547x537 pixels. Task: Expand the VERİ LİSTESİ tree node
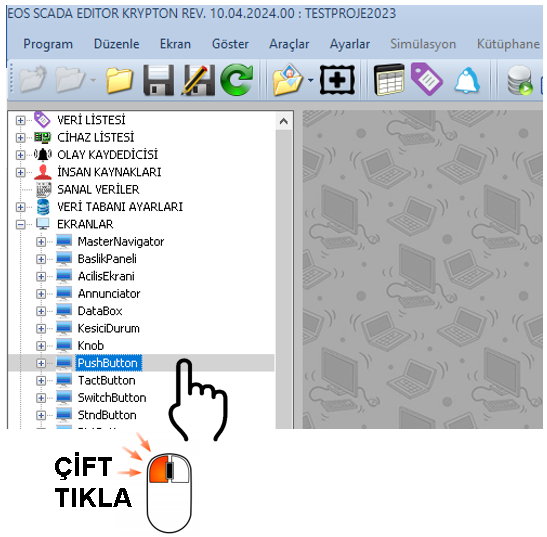click(20, 121)
